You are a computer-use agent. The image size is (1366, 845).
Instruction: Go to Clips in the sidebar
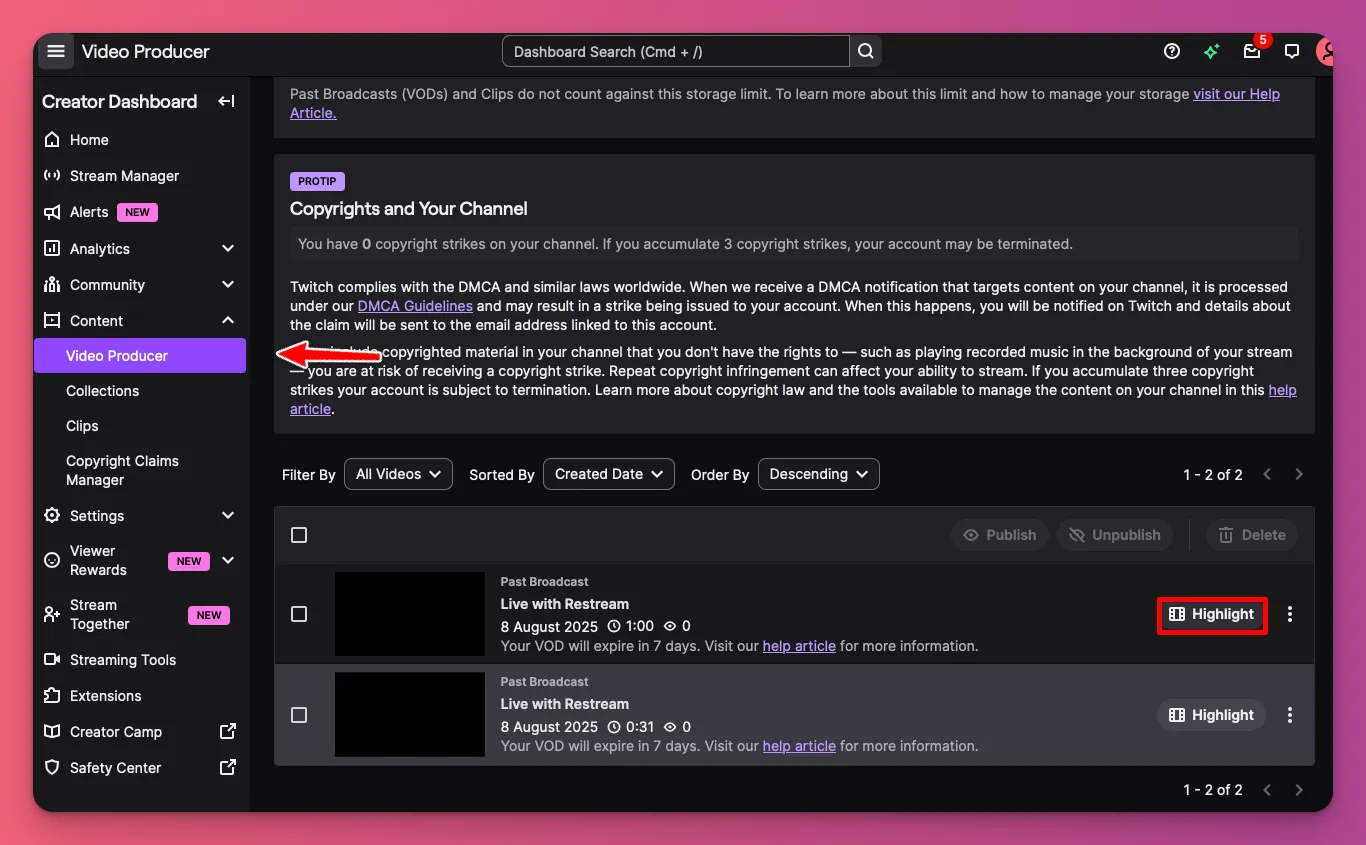[x=82, y=426]
